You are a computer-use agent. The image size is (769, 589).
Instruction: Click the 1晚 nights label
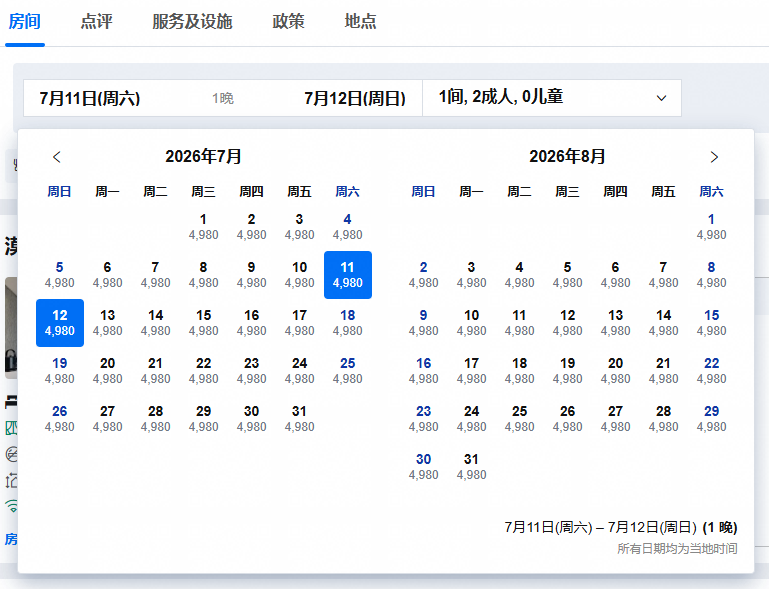tap(223, 98)
